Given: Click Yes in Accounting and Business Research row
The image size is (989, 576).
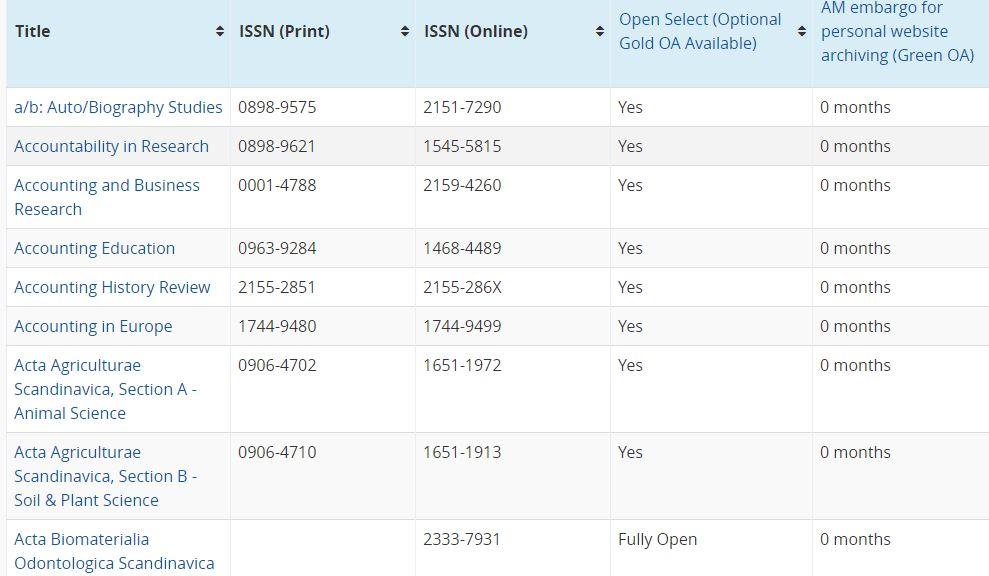Looking at the screenshot, I should [x=630, y=185].
